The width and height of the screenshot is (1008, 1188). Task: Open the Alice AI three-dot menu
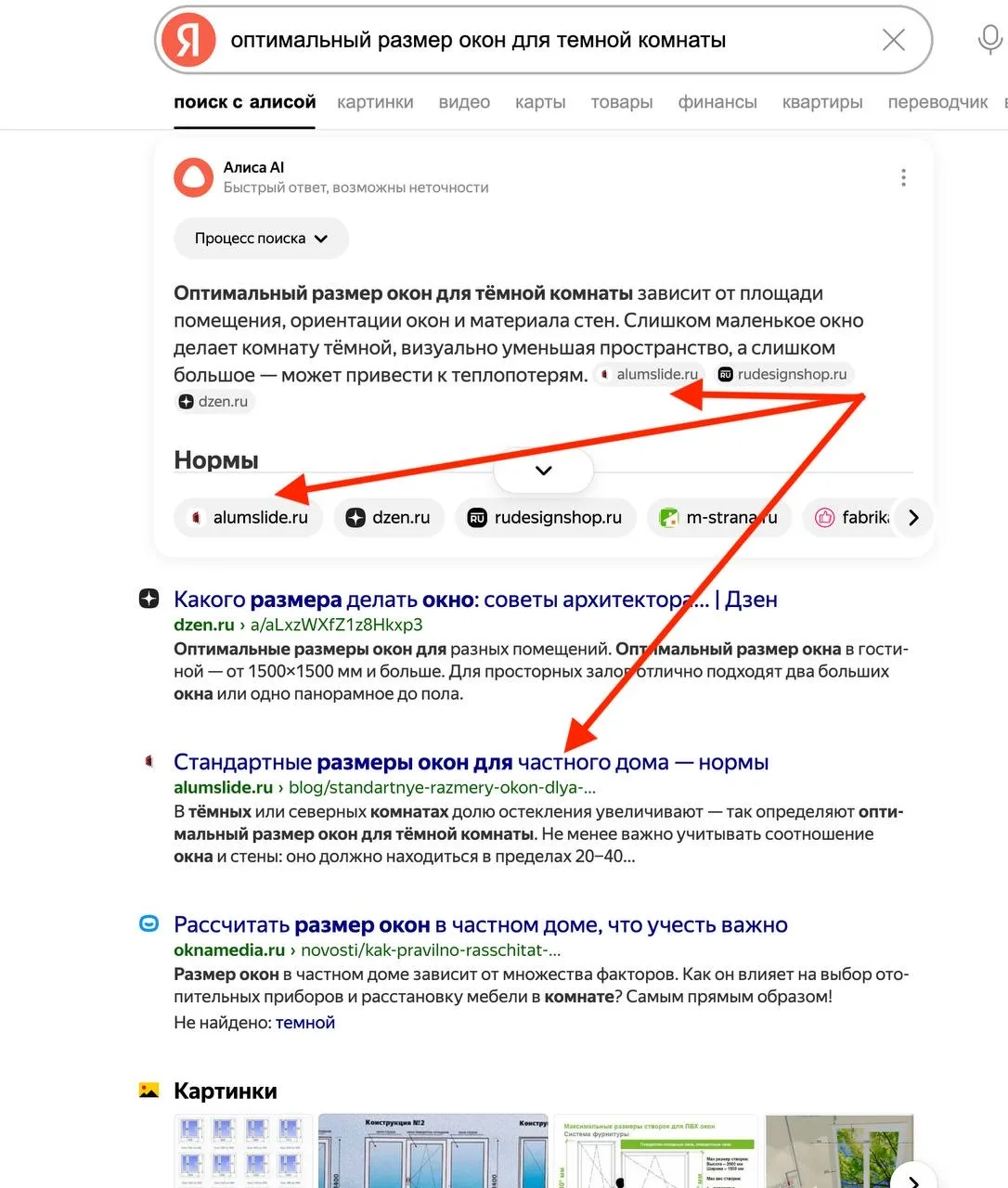pyautogui.click(x=903, y=177)
